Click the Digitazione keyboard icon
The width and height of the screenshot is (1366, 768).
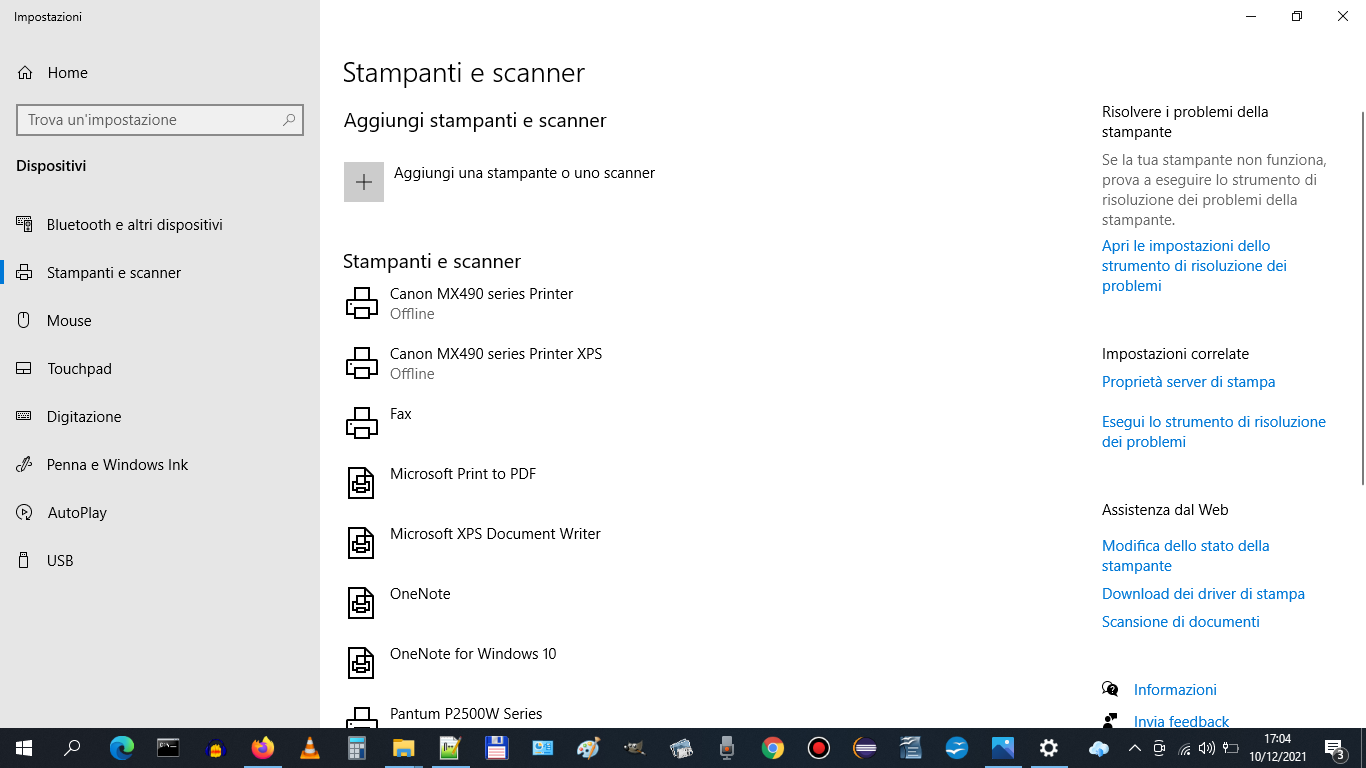point(24,417)
